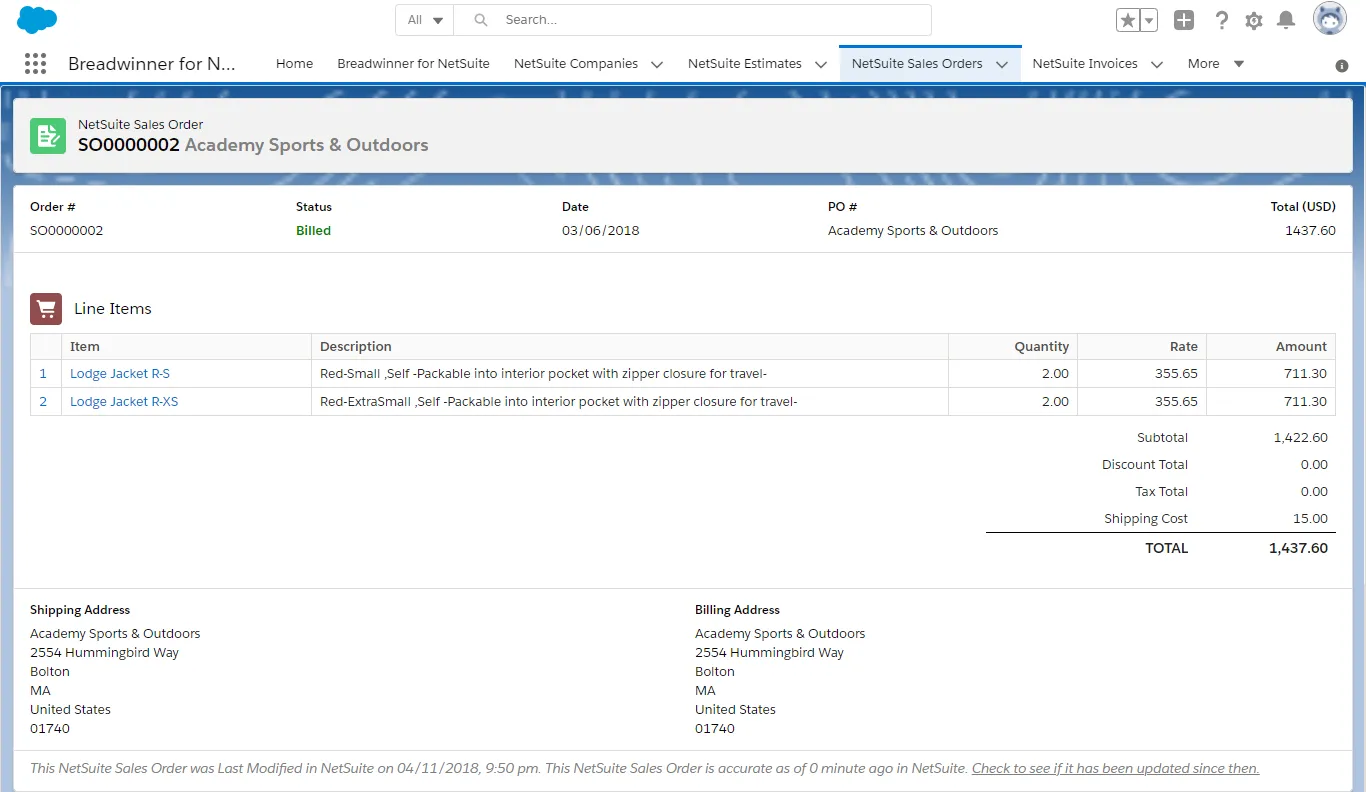Click 'Check to see if it has been updated' link
The height and width of the screenshot is (792, 1366).
(x=1115, y=768)
